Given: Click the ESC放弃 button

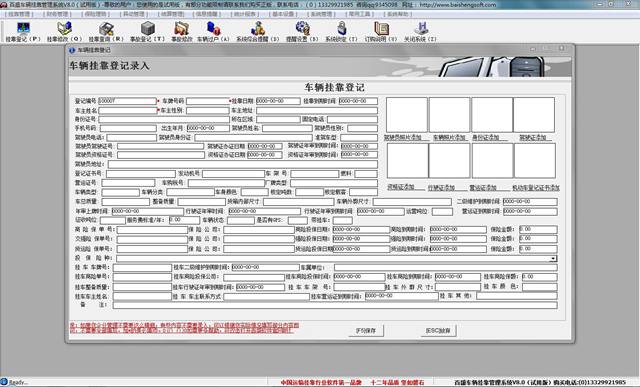Looking at the screenshot, I should click(438, 331).
